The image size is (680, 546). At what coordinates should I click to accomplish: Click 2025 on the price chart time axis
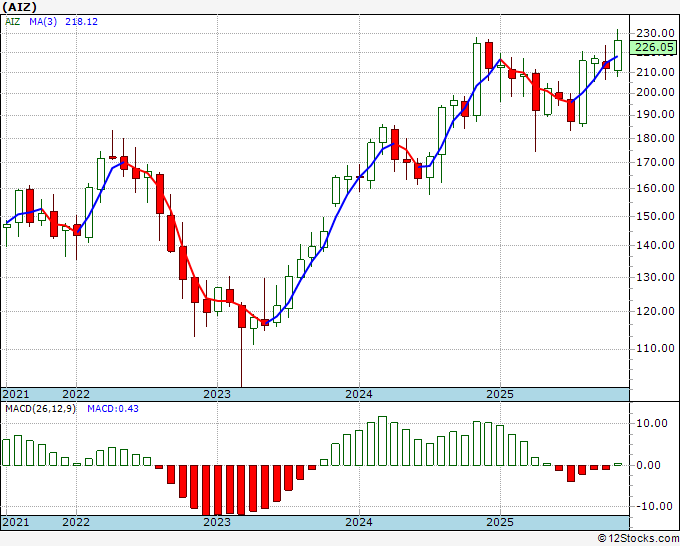click(500, 394)
